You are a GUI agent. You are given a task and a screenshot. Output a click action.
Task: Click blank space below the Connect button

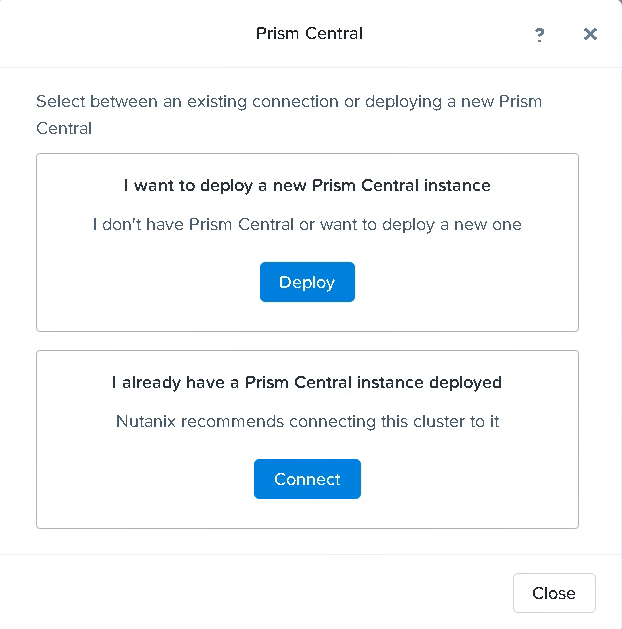click(307, 512)
